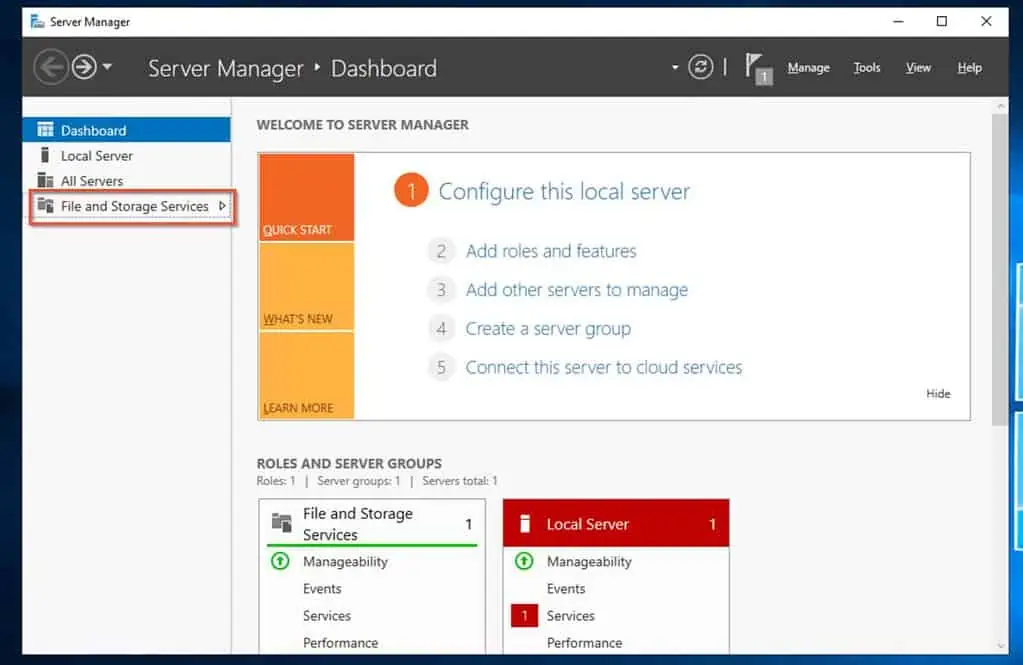Open the View menu

(x=918, y=67)
